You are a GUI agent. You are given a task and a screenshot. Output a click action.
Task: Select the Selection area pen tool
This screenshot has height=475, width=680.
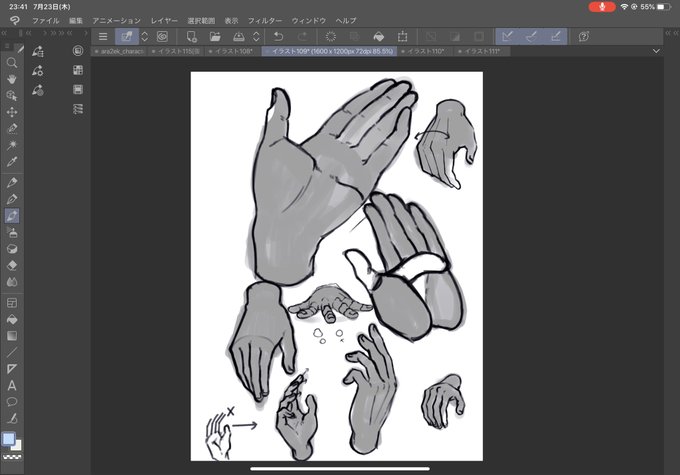[12, 128]
